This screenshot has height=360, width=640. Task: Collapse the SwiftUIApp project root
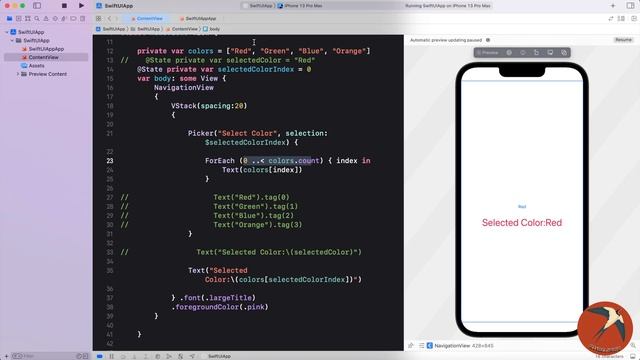pos(7,32)
